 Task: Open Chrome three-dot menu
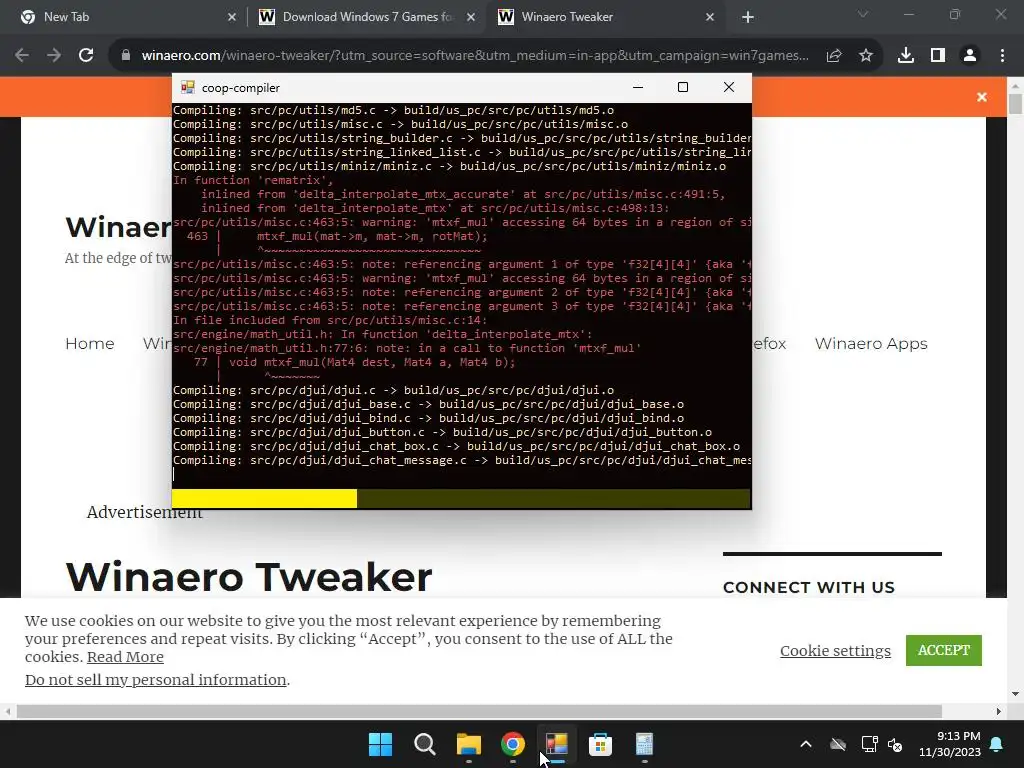point(1002,56)
